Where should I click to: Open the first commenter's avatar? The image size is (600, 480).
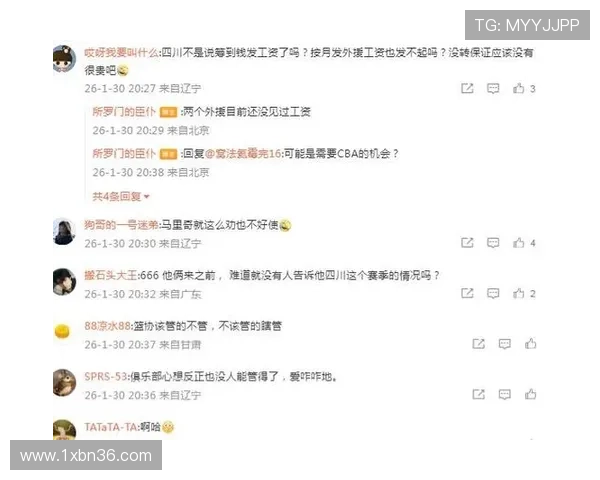[x=64, y=59]
